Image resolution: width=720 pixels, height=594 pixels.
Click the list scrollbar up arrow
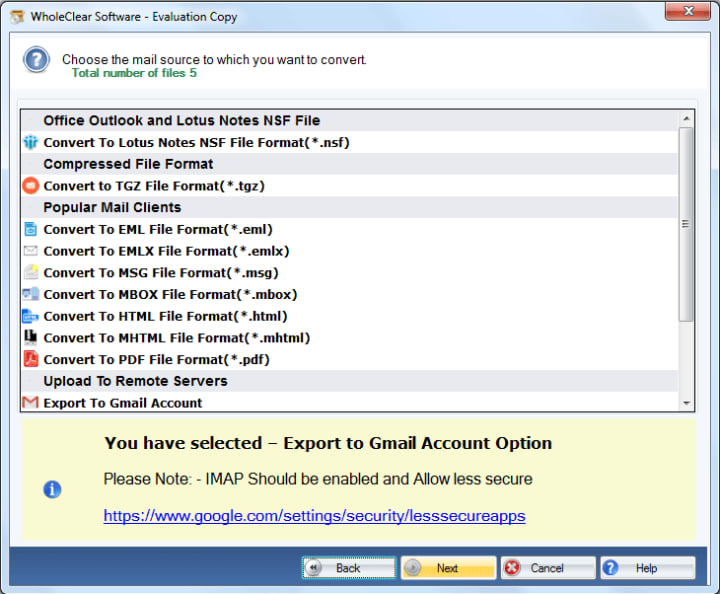[686, 118]
